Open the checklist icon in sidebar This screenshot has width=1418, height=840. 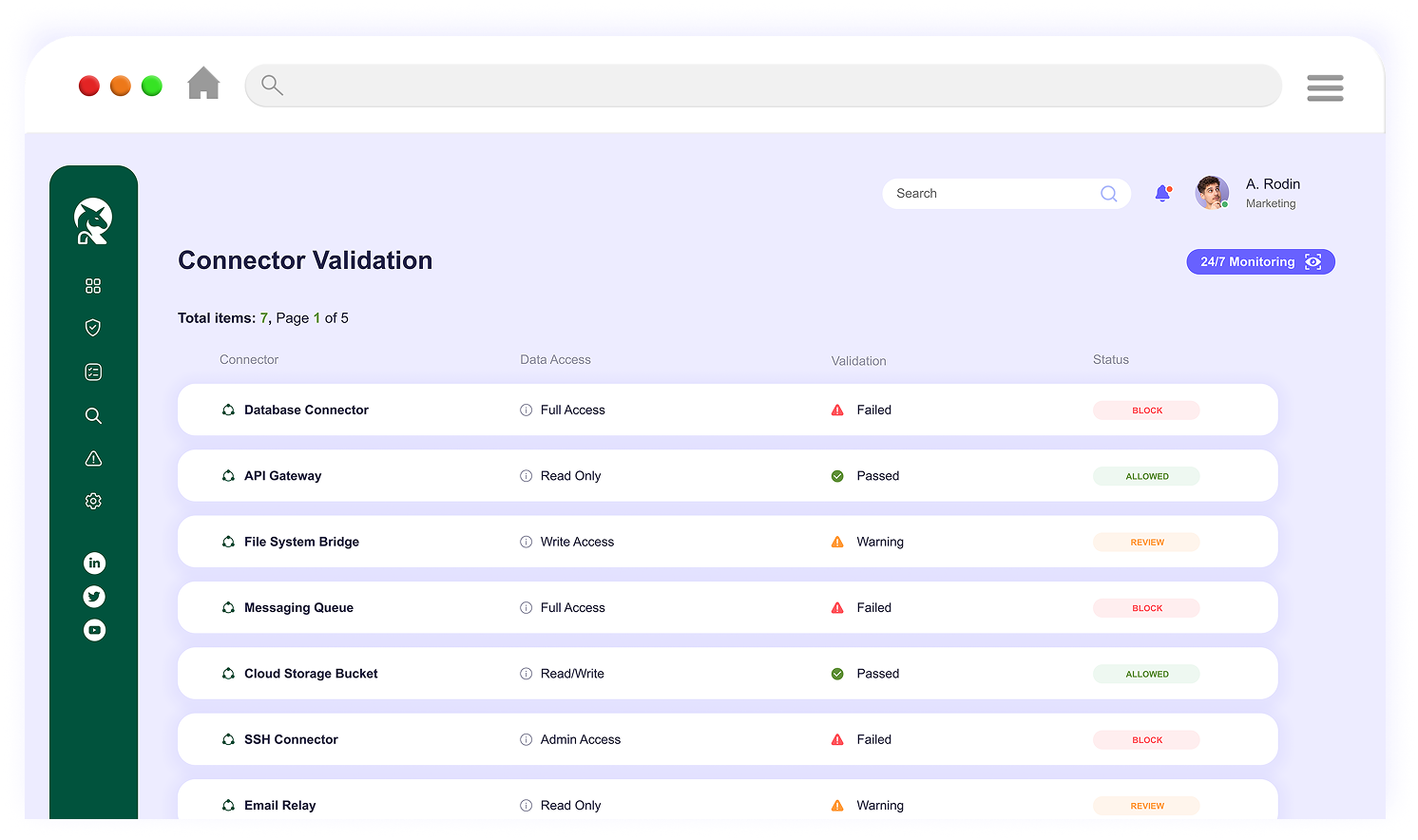[93, 372]
